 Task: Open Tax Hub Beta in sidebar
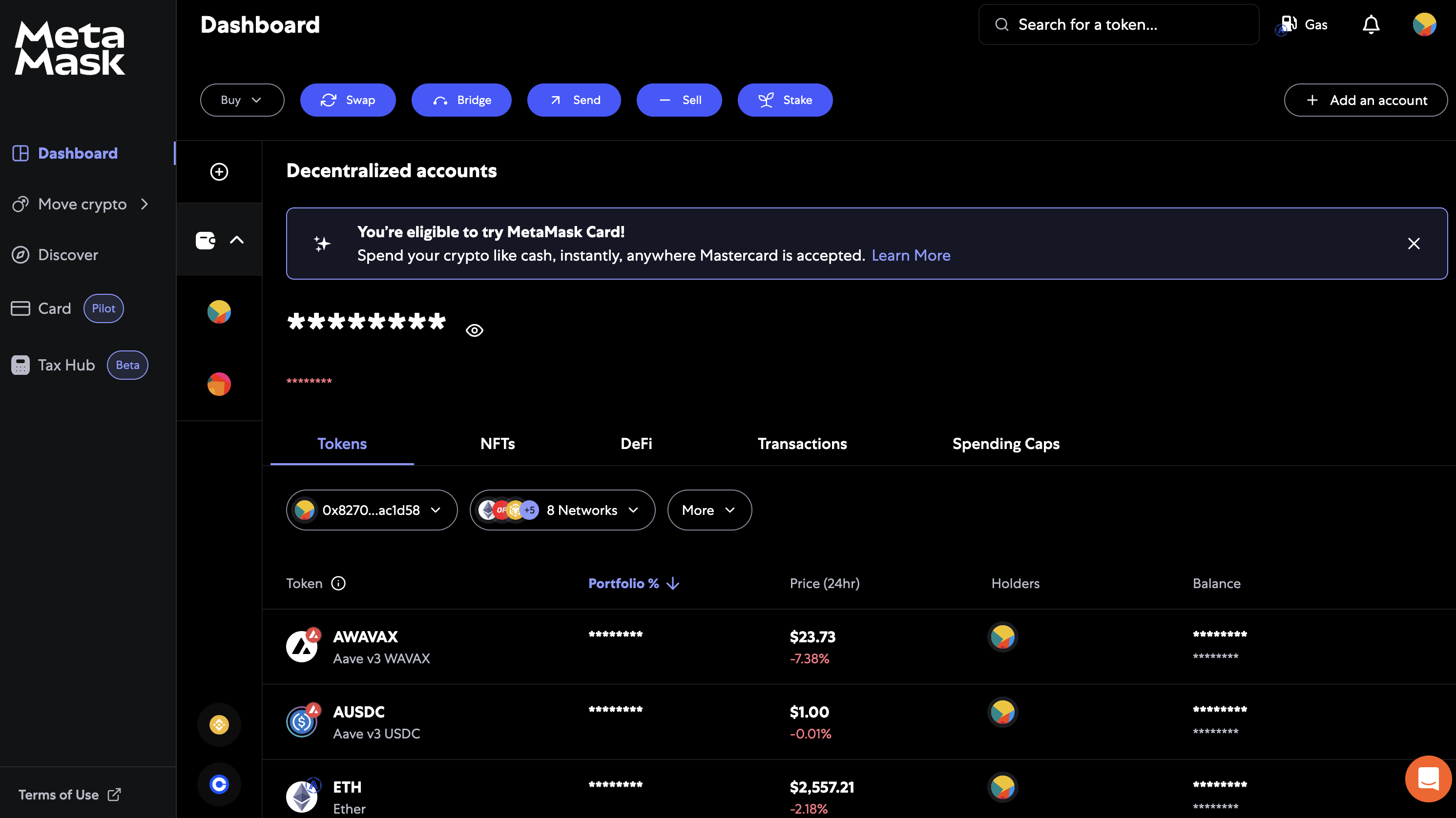coord(79,365)
